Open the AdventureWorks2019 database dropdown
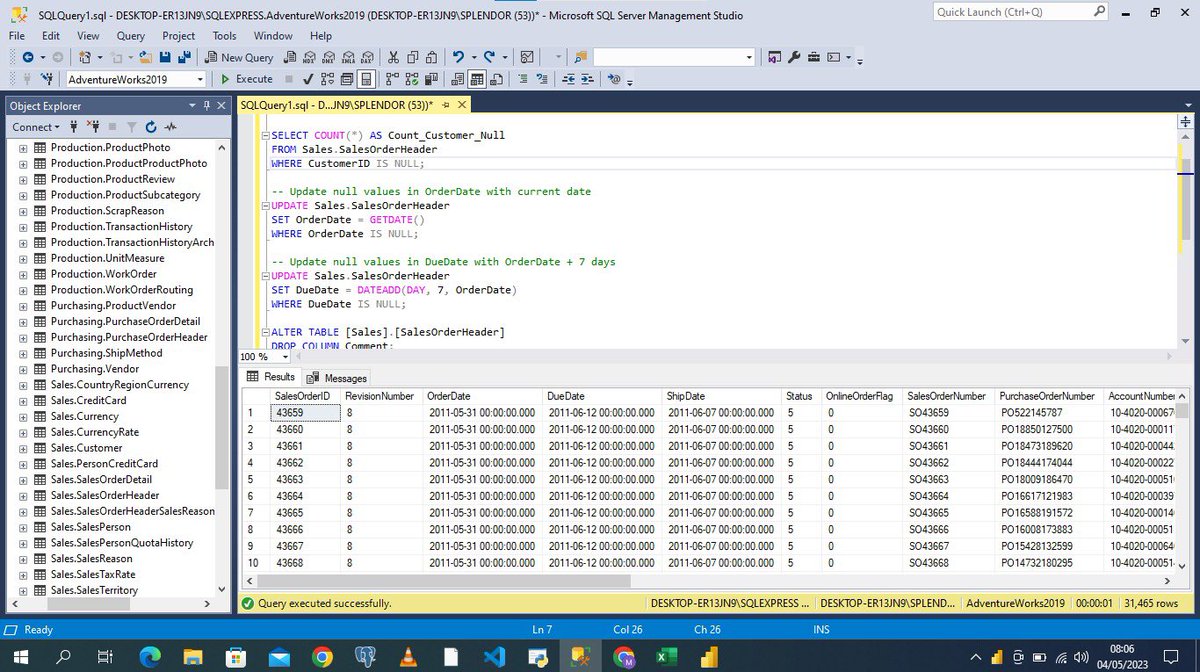This screenshot has width=1200, height=672. tap(200, 79)
